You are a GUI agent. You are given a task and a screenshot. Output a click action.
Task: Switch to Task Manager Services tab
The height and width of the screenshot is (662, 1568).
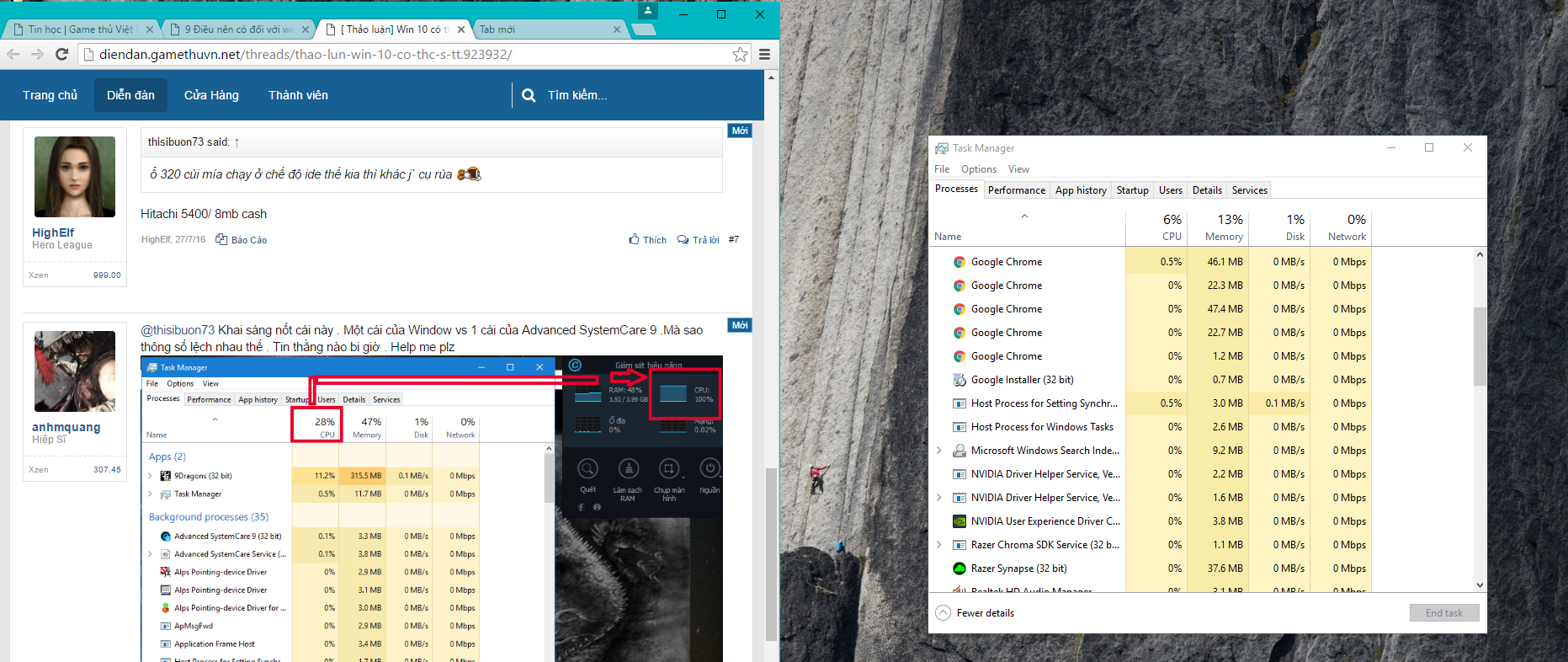click(x=1250, y=190)
